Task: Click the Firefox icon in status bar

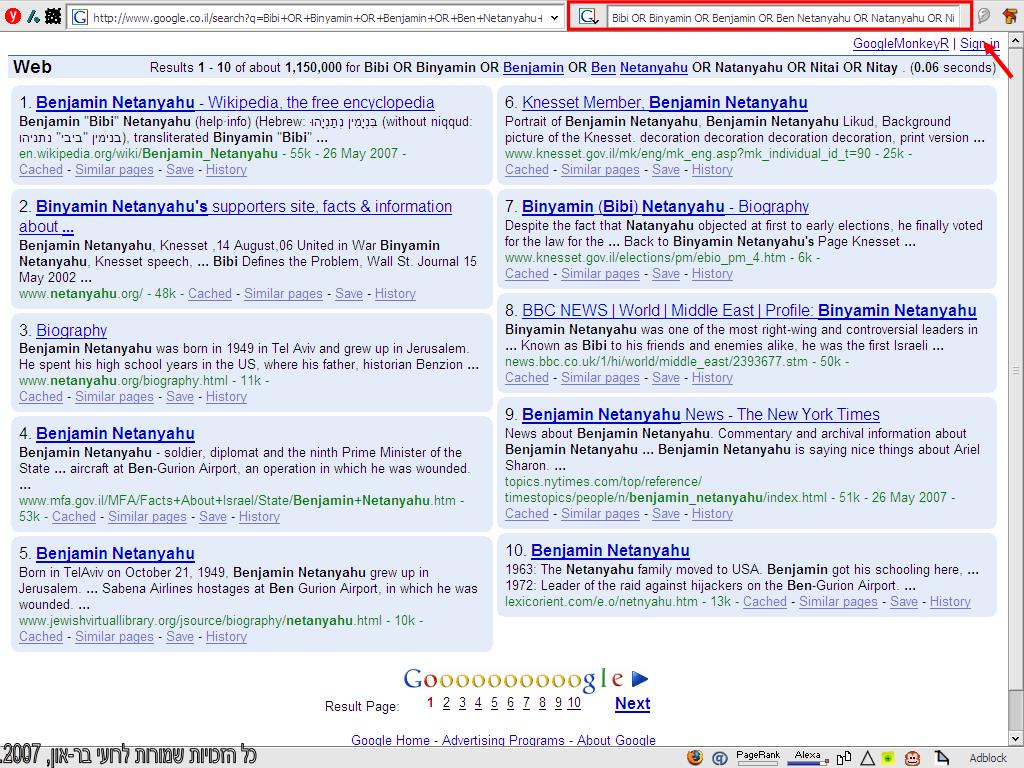Action: [695, 758]
